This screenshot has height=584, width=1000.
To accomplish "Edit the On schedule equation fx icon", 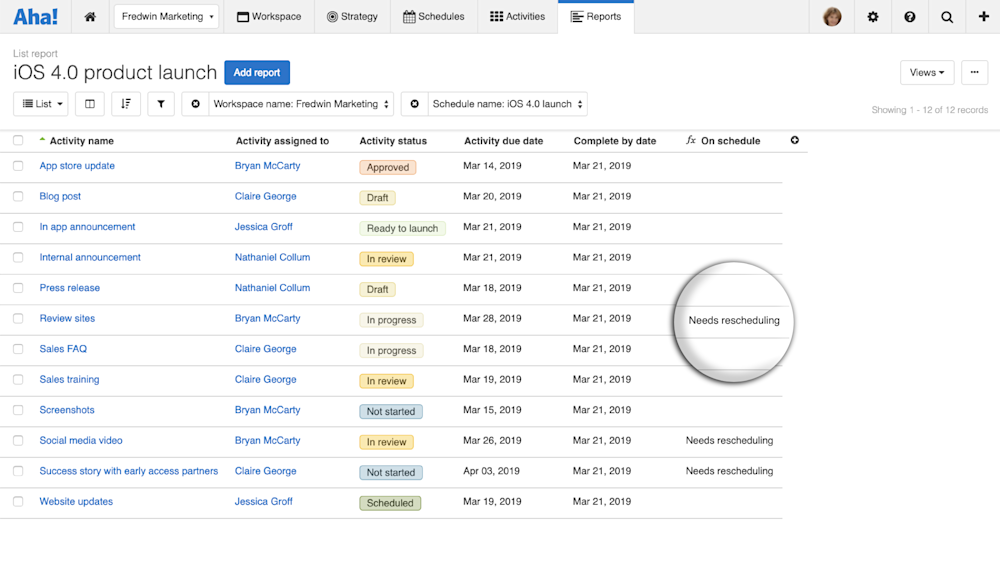I will (x=691, y=140).
